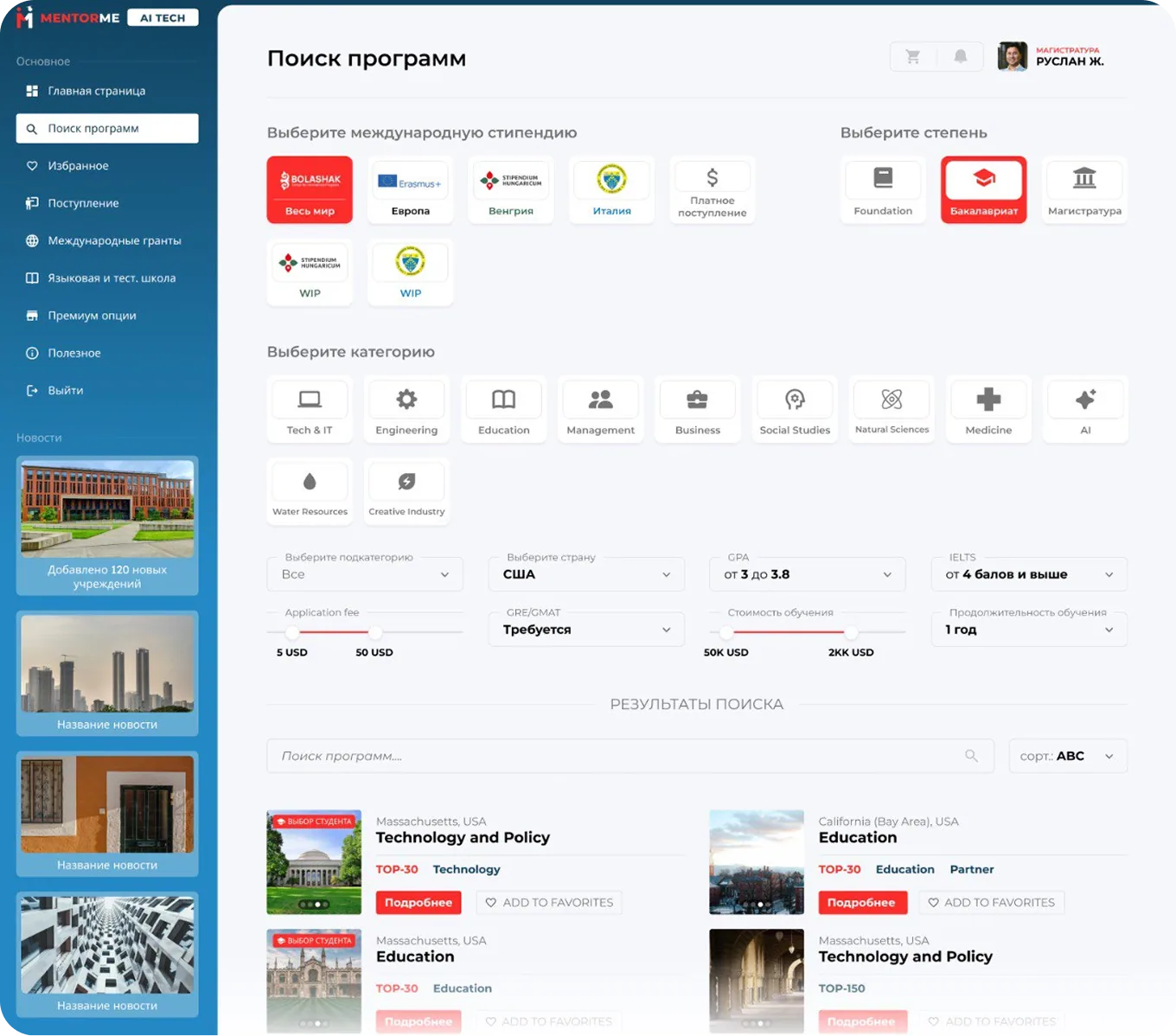Open the Выберите подкатегорию dropdown
The image size is (1176, 1036).
pos(365,574)
